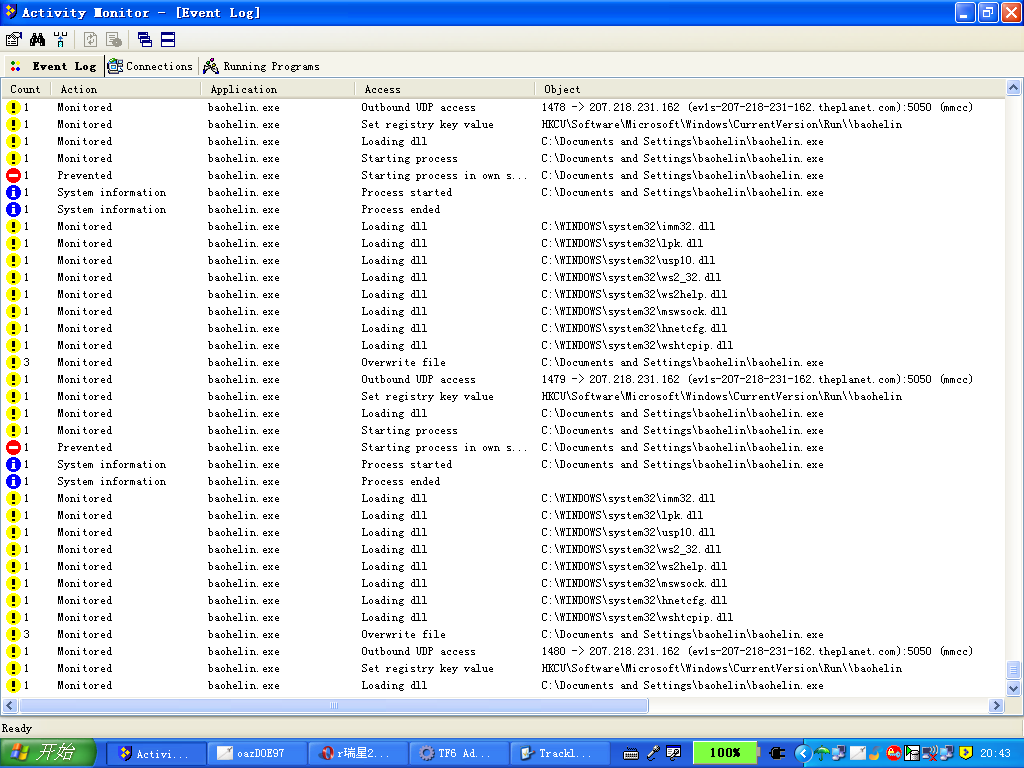The width and height of the screenshot is (1024, 768).
Task: Select the second C:\WINDOWS\system32\mswsock.dll entry
Action: 633,583
